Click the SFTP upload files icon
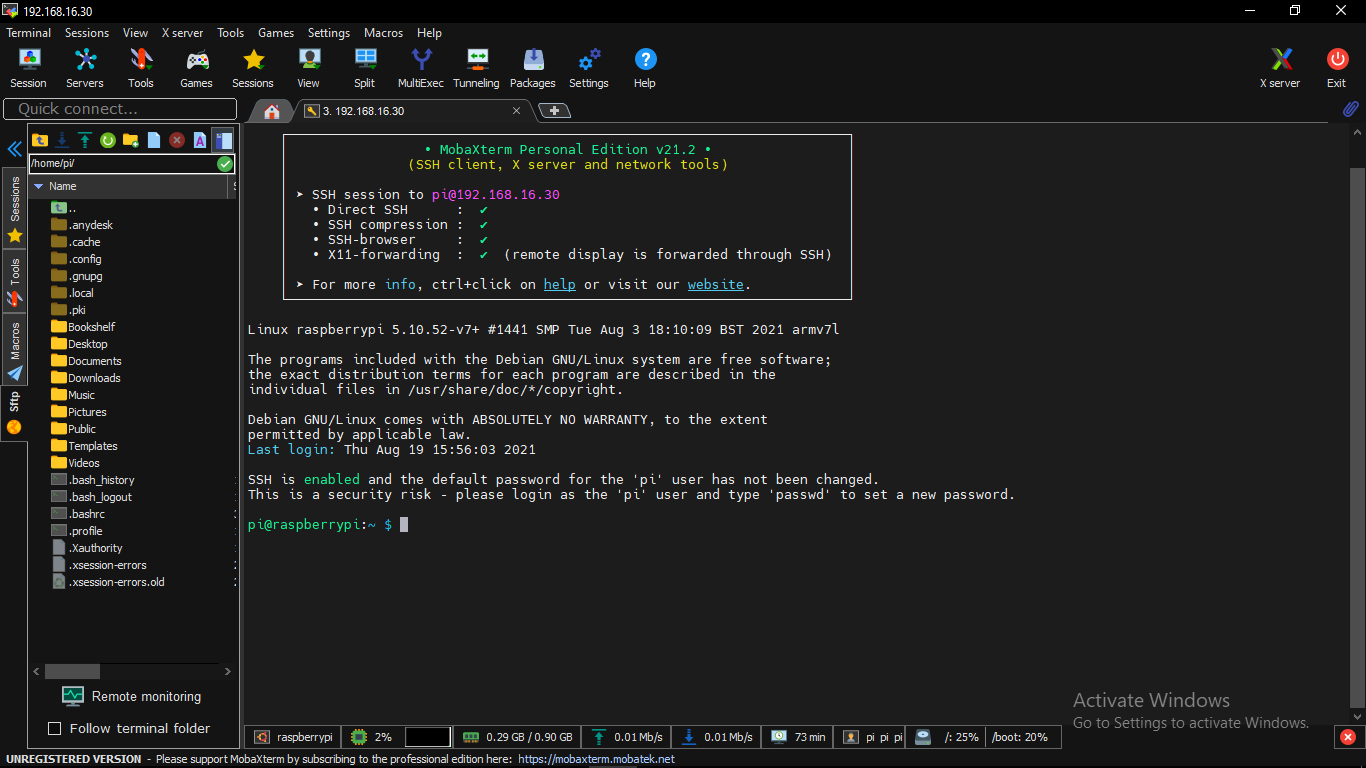The height and width of the screenshot is (768, 1366). pos(85,140)
